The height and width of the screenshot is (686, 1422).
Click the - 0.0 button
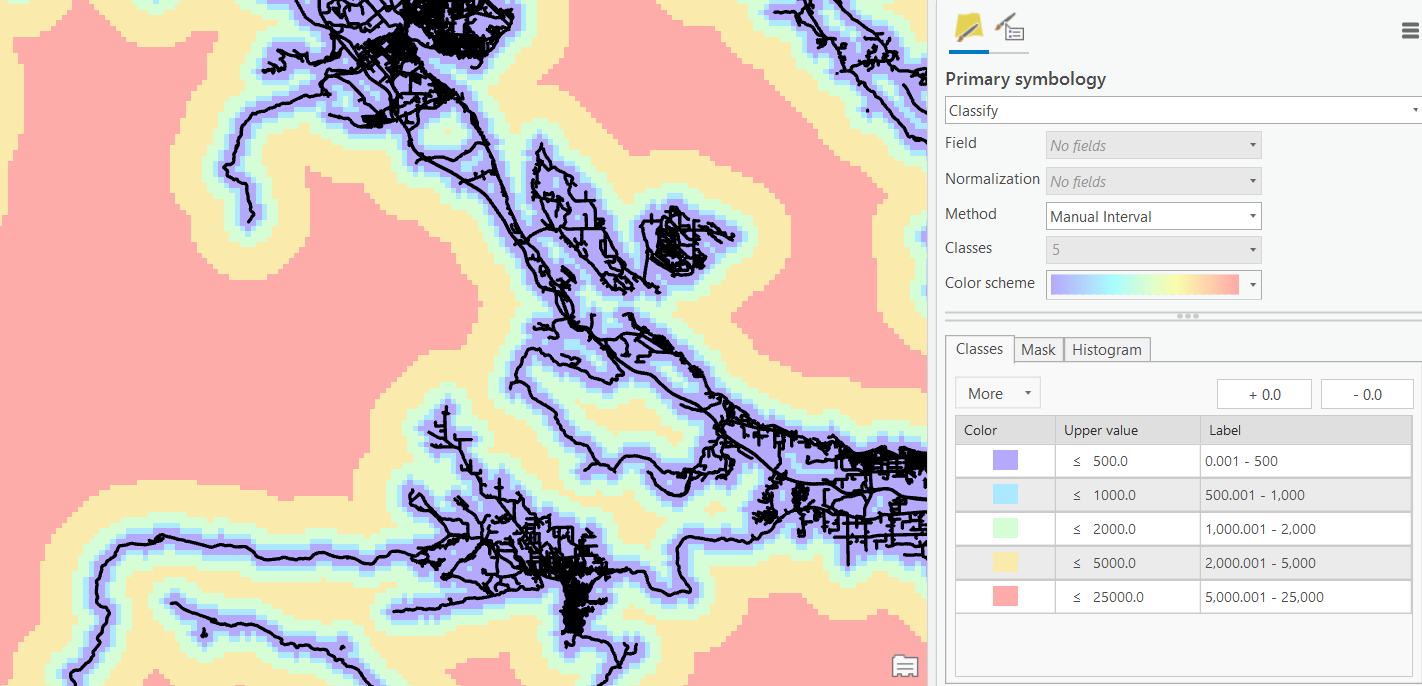pos(1366,394)
